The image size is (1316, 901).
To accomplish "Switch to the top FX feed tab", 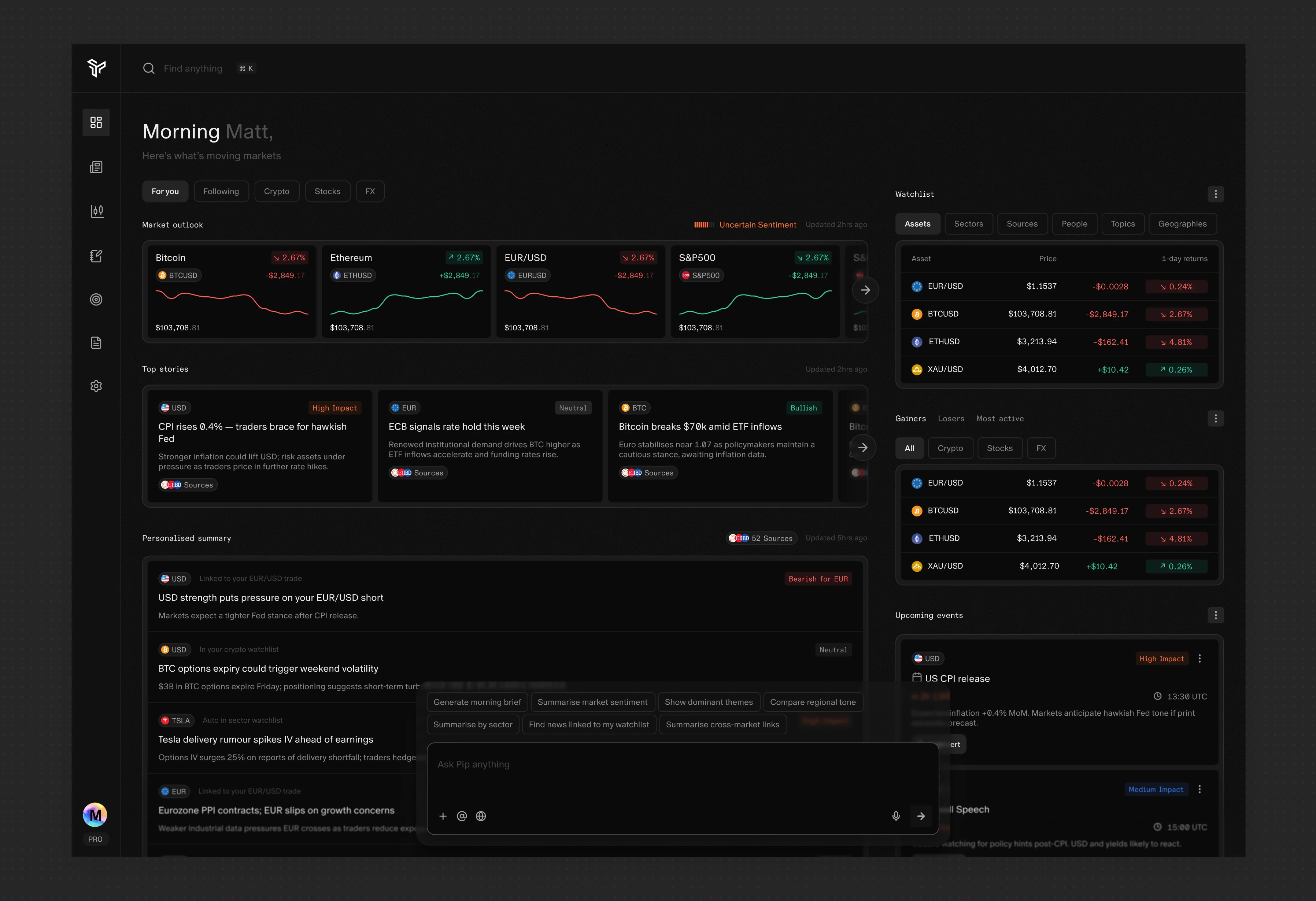I will (370, 191).
